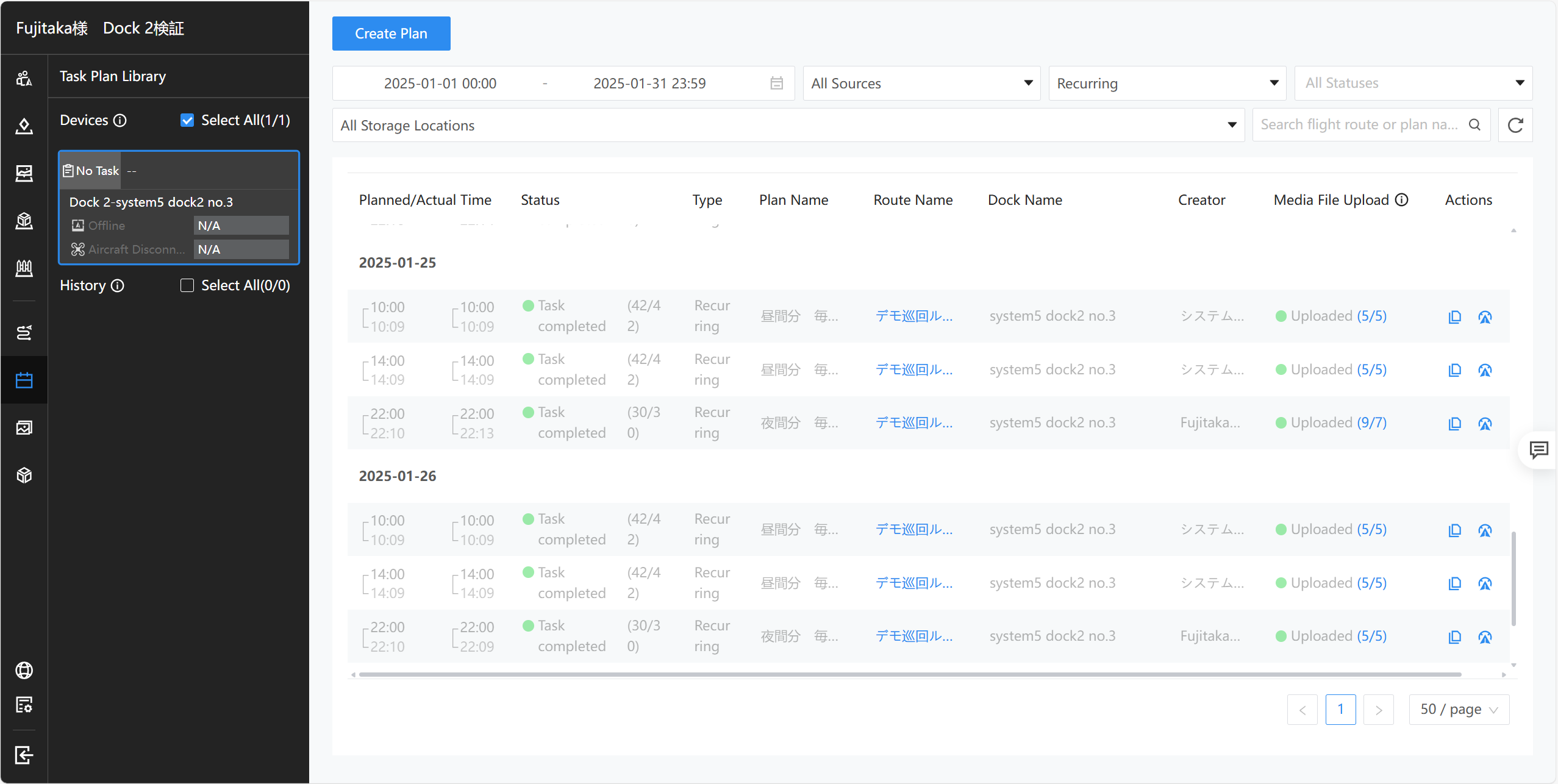Viewport: 1558px width, 784px height.
Task: Open the flight route library icon
Action: [x=24, y=333]
